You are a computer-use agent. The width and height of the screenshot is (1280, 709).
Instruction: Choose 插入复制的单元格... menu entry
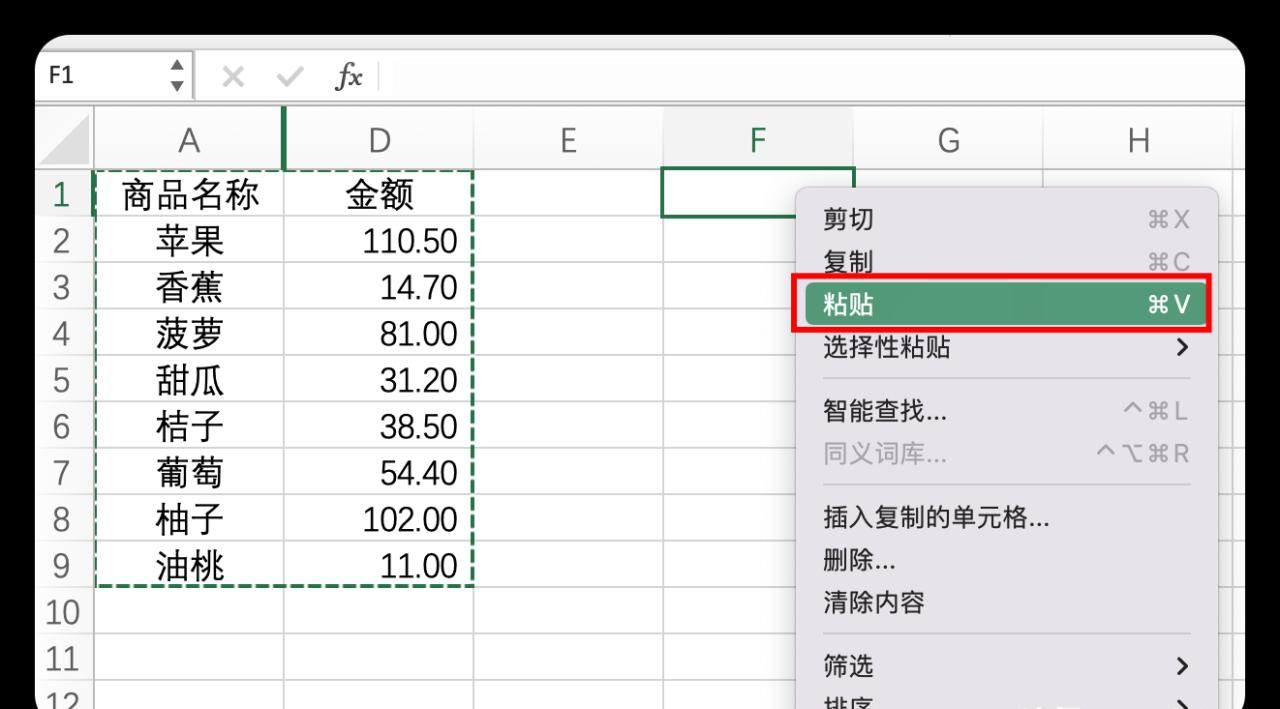(x=1007, y=518)
